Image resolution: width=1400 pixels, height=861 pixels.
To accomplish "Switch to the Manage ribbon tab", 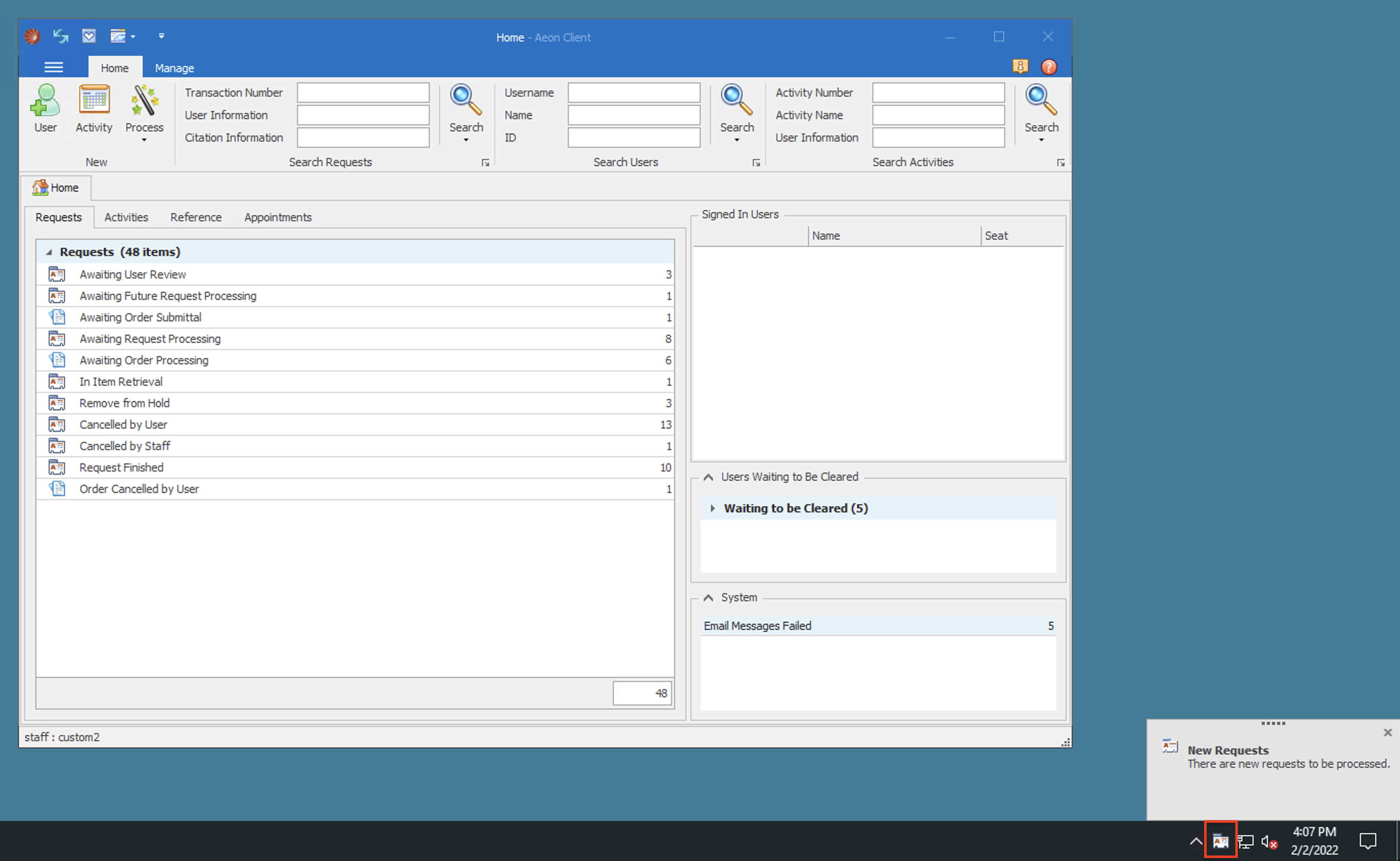I will [174, 68].
